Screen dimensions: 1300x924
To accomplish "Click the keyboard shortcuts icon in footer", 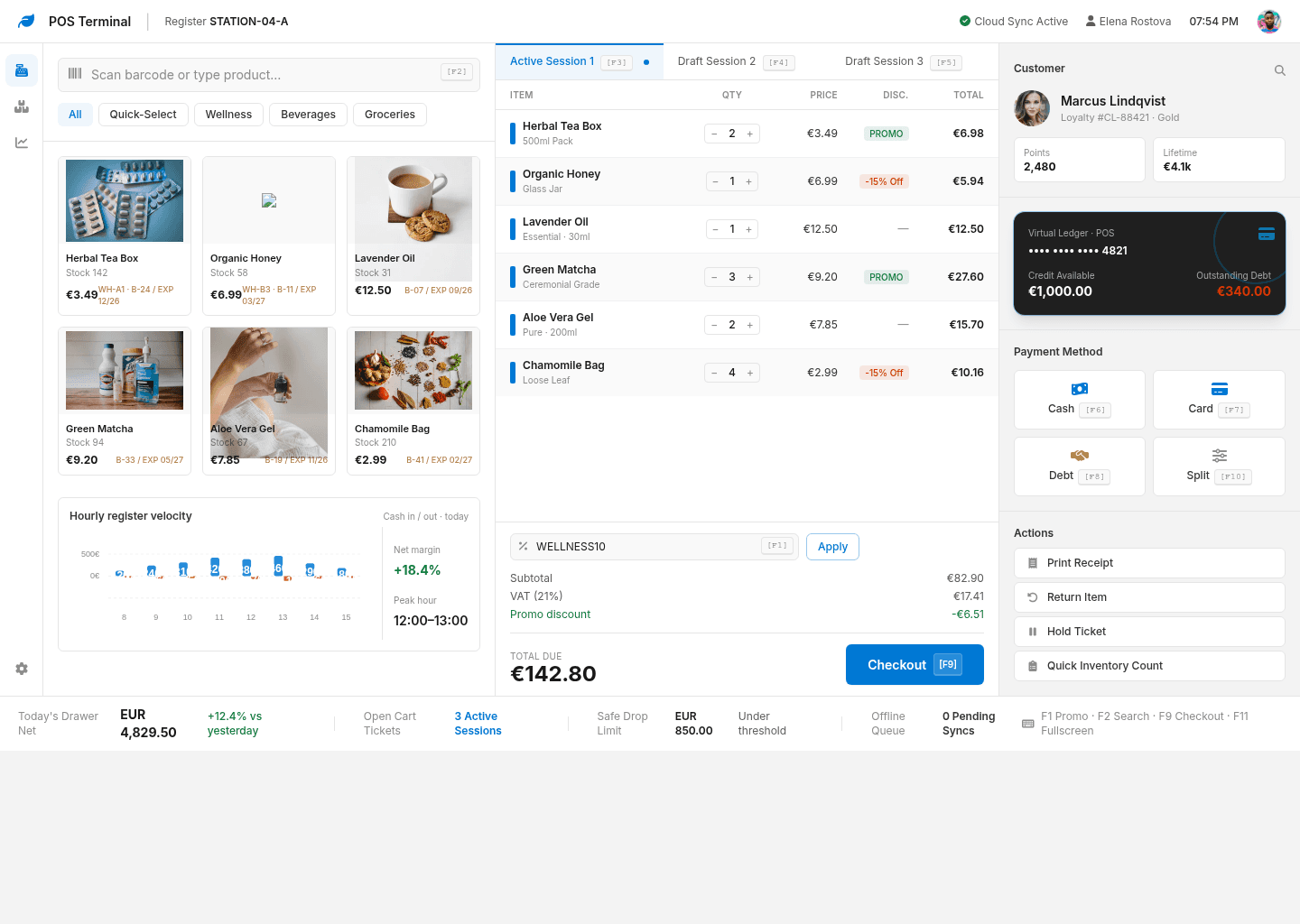I will (x=1027, y=724).
